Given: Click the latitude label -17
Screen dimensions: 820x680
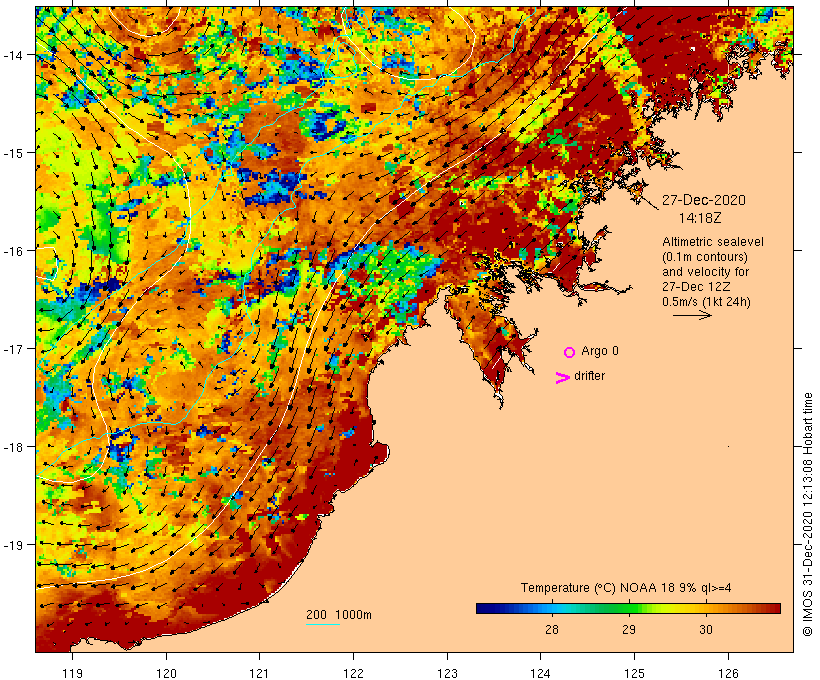Looking at the screenshot, I should [x=13, y=349].
